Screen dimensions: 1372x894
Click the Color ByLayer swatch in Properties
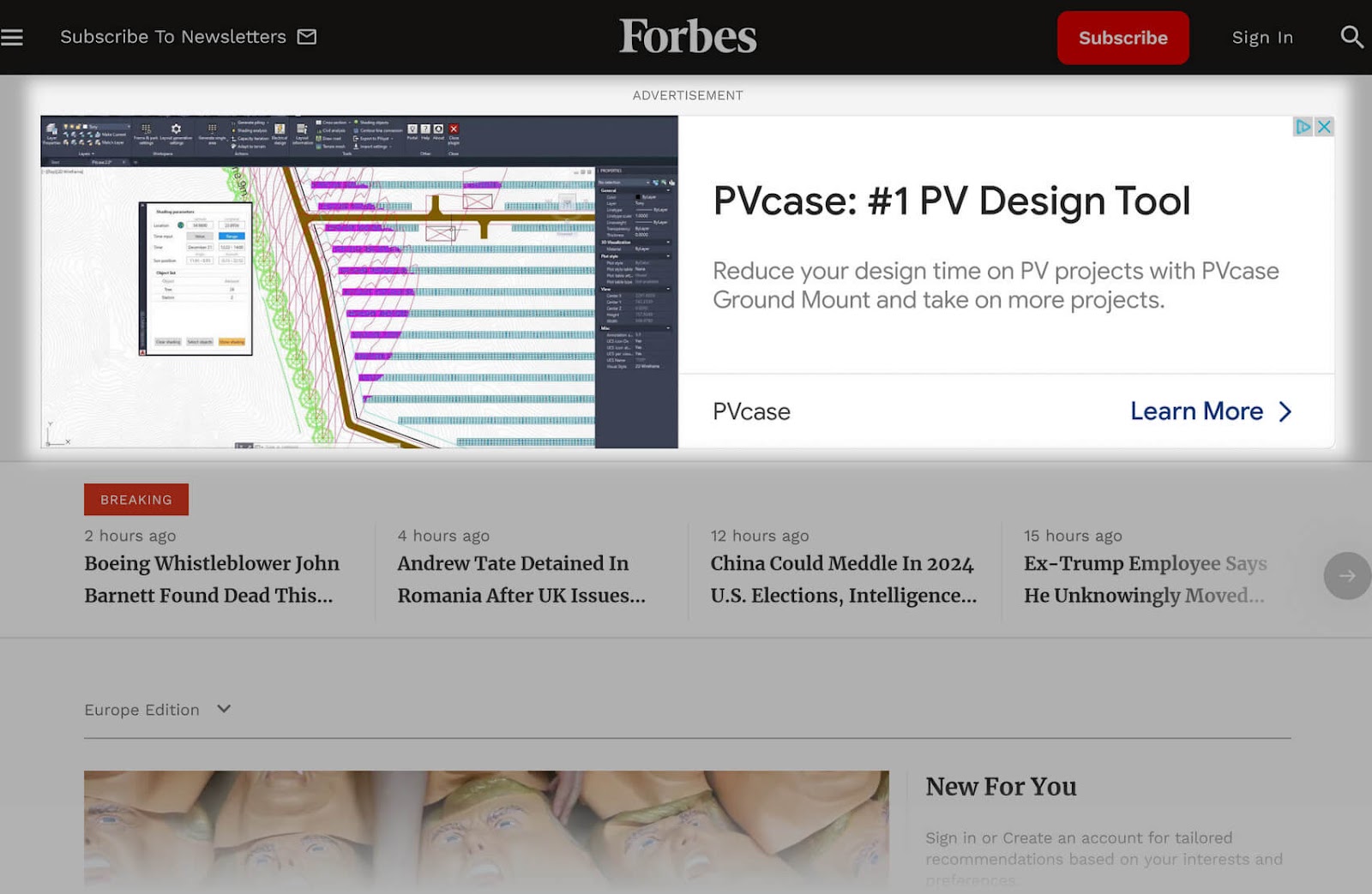tap(638, 197)
